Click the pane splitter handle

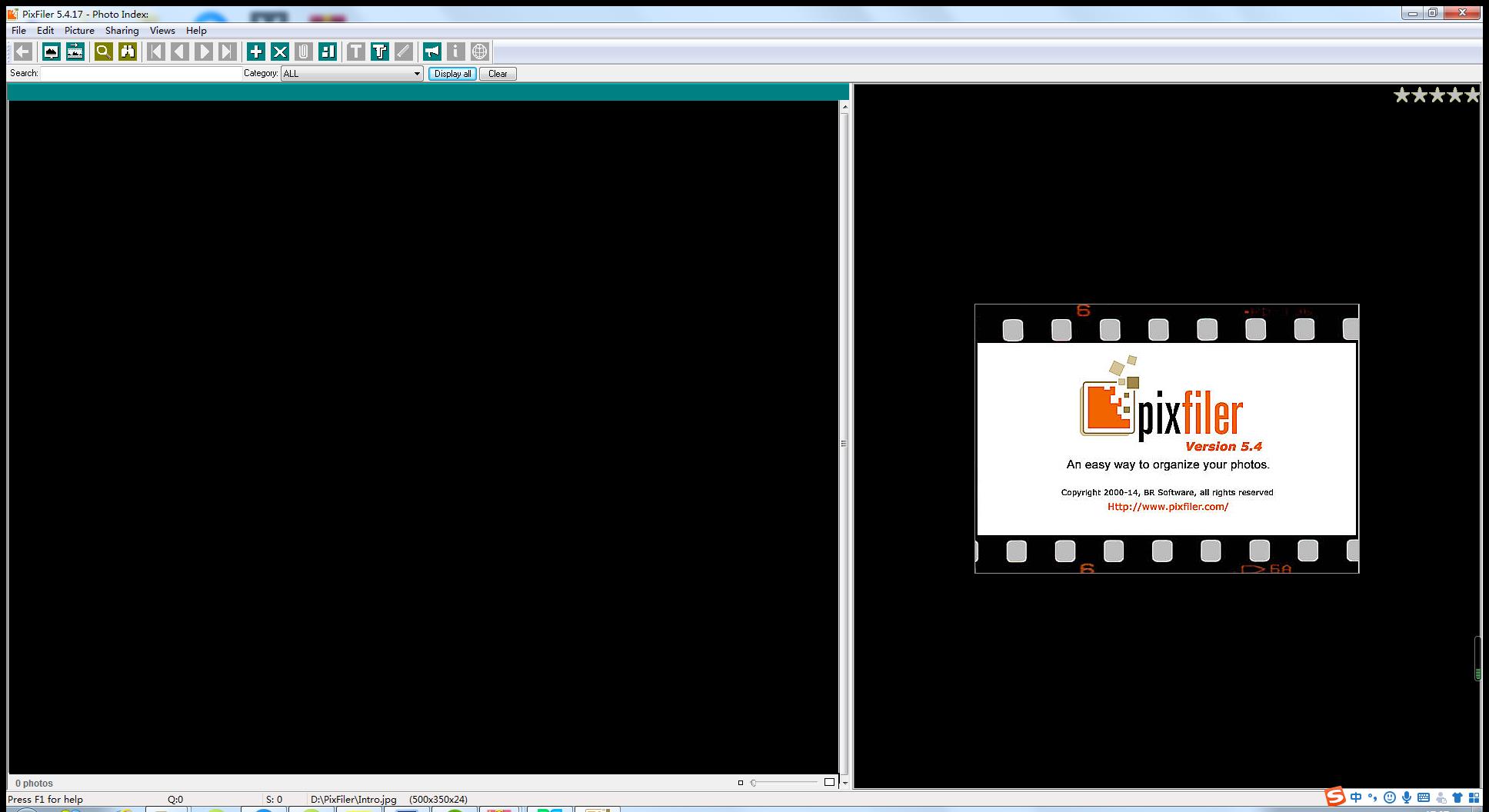click(844, 444)
